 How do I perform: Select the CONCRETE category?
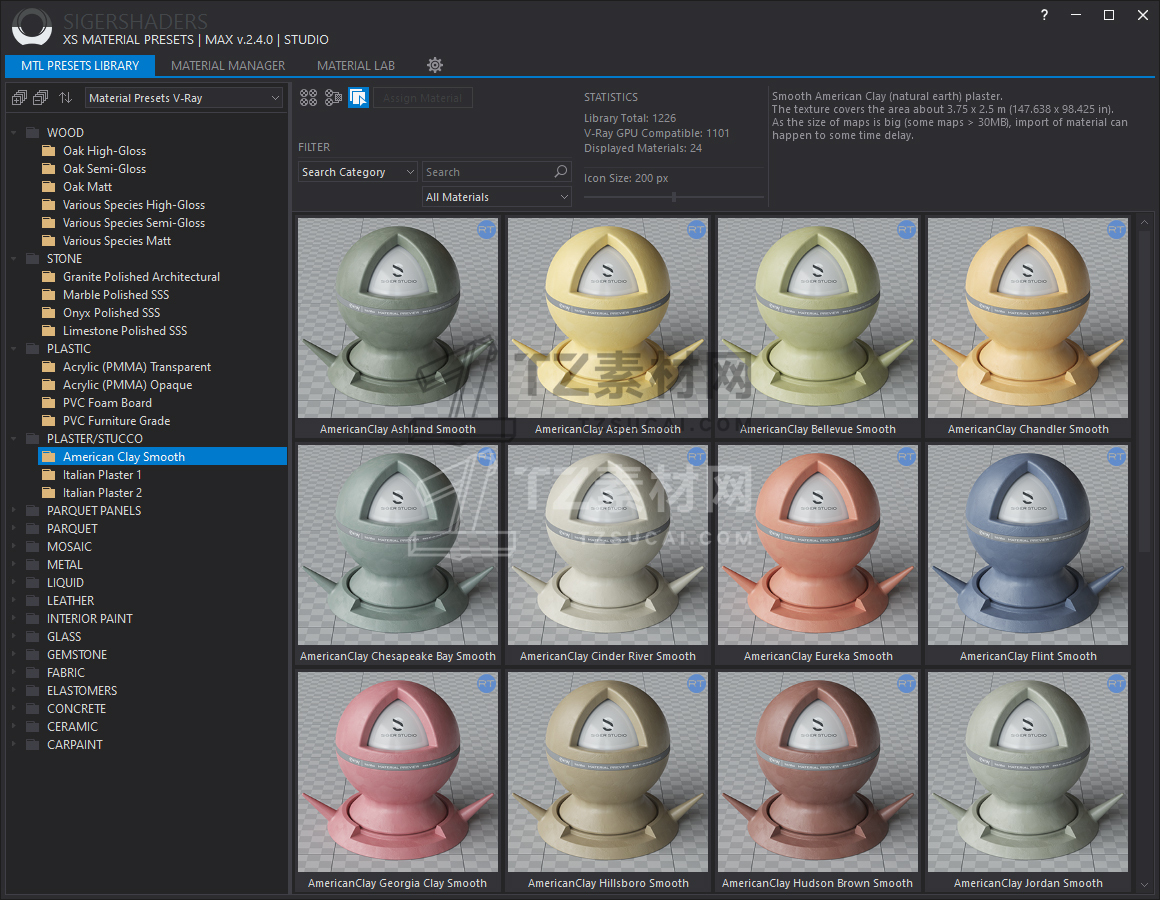point(76,708)
